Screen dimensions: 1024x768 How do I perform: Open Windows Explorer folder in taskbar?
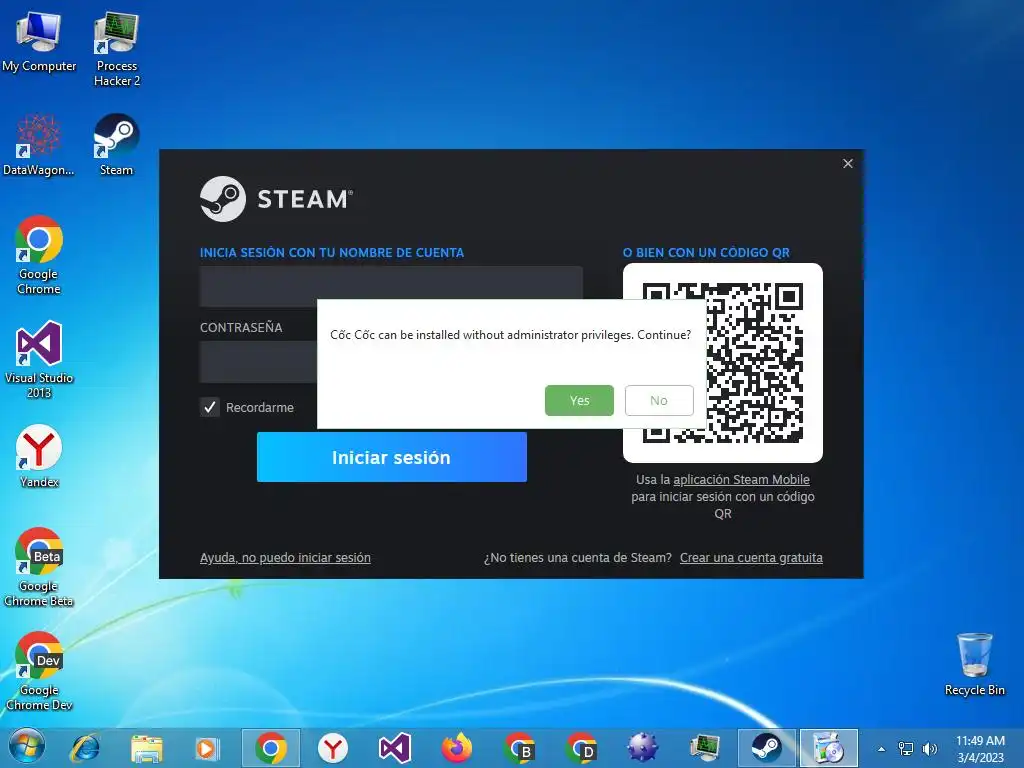click(147, 748)
